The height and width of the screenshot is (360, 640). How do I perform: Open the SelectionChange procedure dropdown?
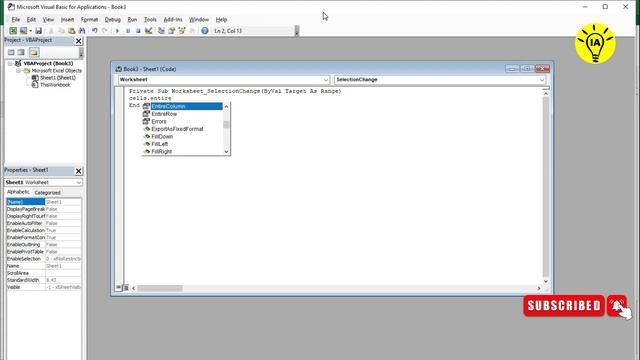coord(542,80)
